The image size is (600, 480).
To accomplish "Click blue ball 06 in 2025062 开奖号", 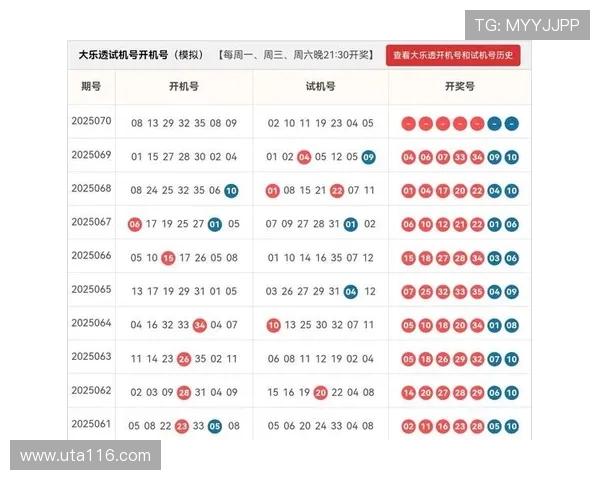I will (494, 393).
